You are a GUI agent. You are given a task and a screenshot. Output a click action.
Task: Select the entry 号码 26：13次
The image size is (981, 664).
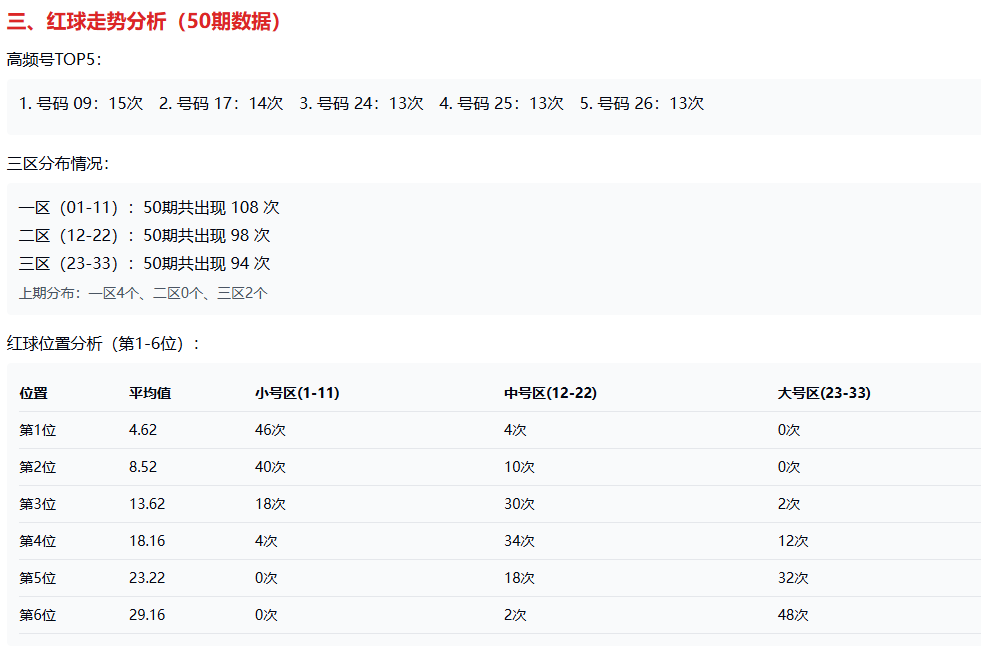pyautogui.click(x=641, y=103)
